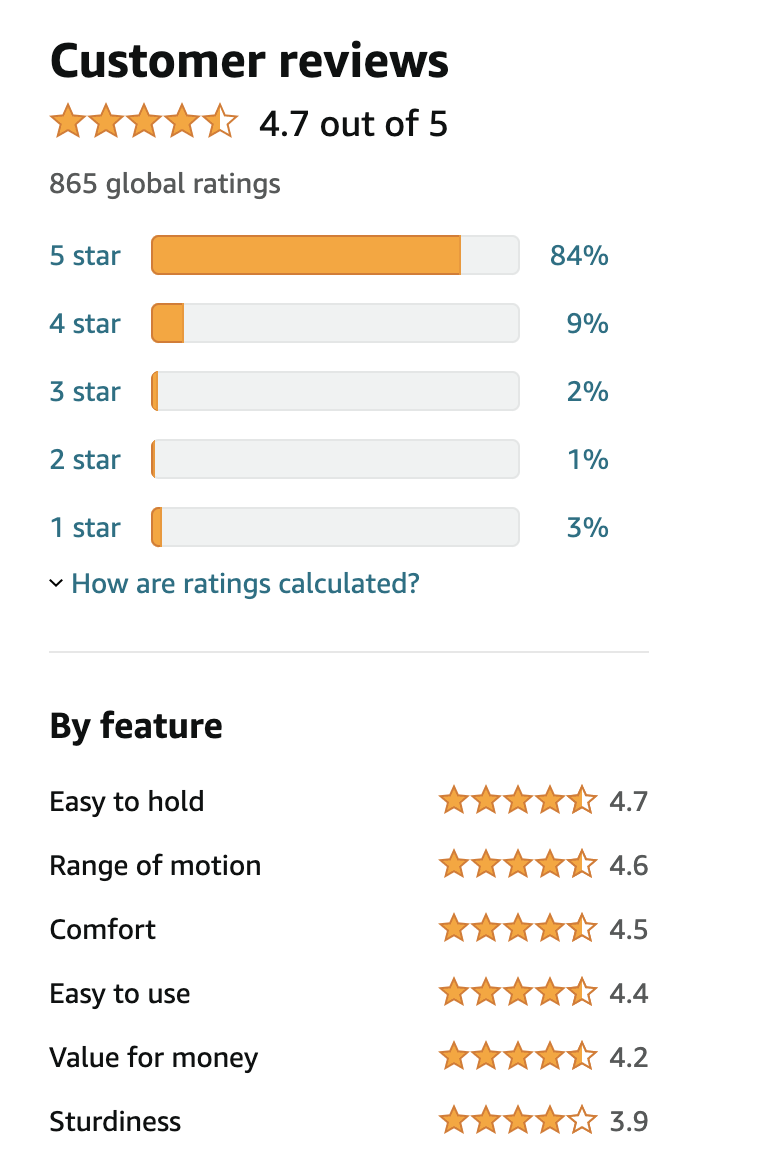Click the Comfort star rating icons

point(517,929)
